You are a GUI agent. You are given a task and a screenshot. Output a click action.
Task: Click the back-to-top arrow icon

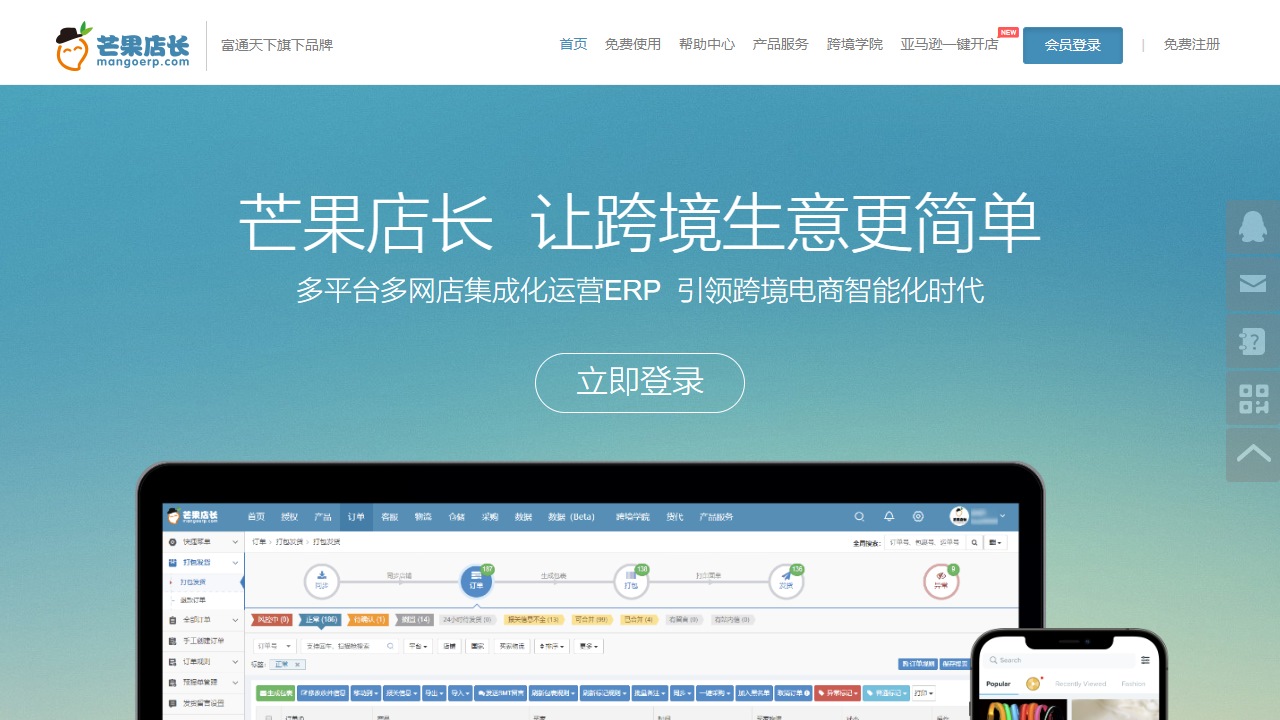coord(1253,455)
